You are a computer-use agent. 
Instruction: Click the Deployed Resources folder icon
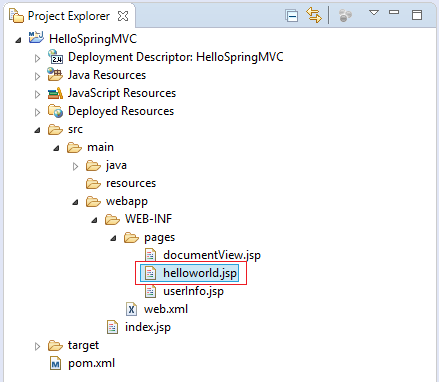pyautogui.click(x=55, y=111)
